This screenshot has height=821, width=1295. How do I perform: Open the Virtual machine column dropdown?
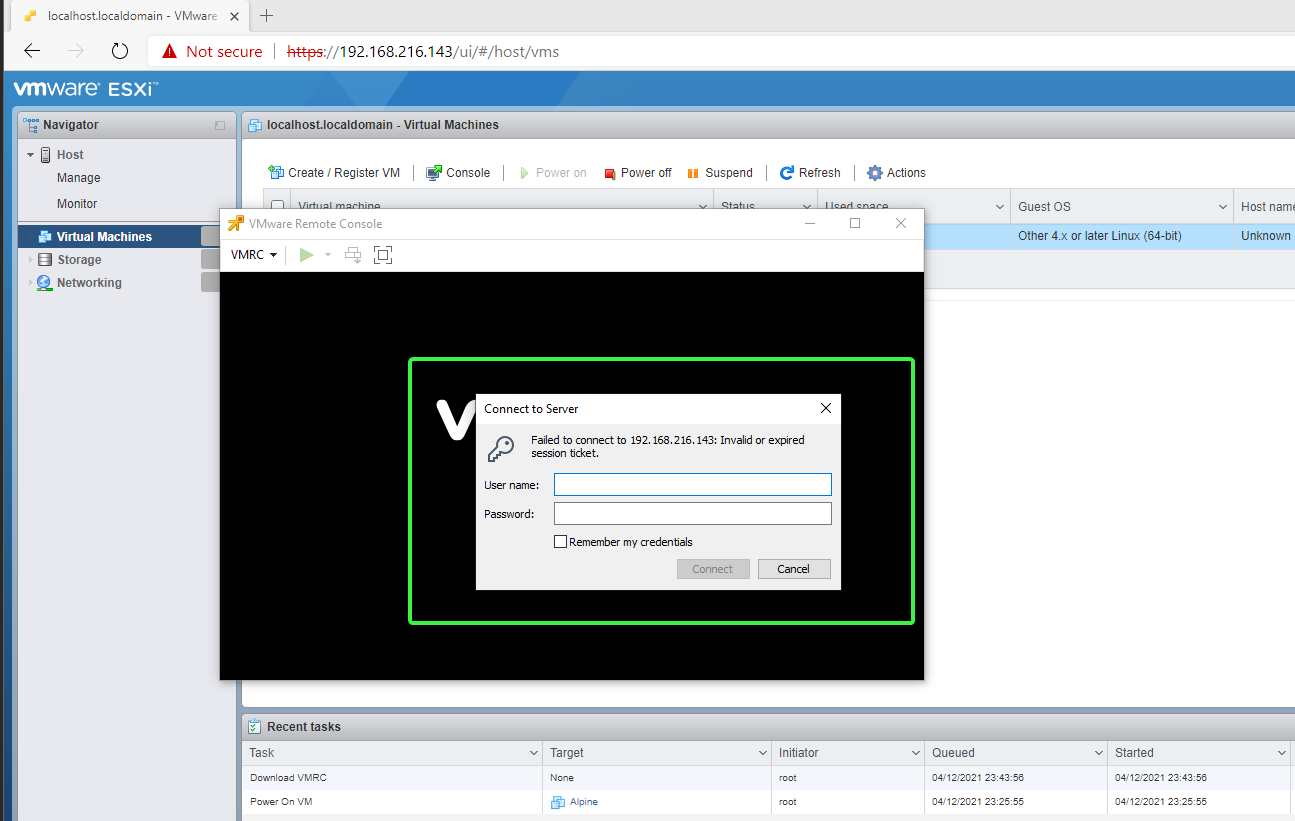pyautogui.click(x=703, y=207)
